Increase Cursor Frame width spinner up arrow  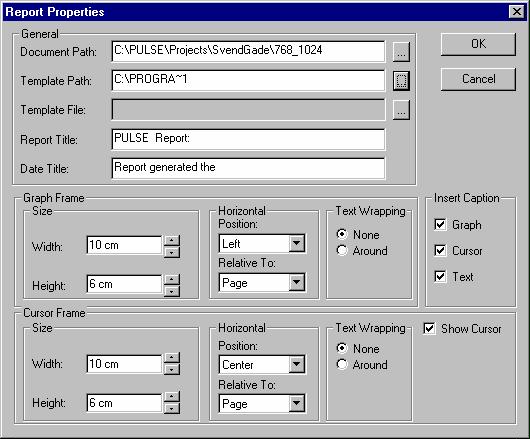pyautogui.click(x=172, y=358)
